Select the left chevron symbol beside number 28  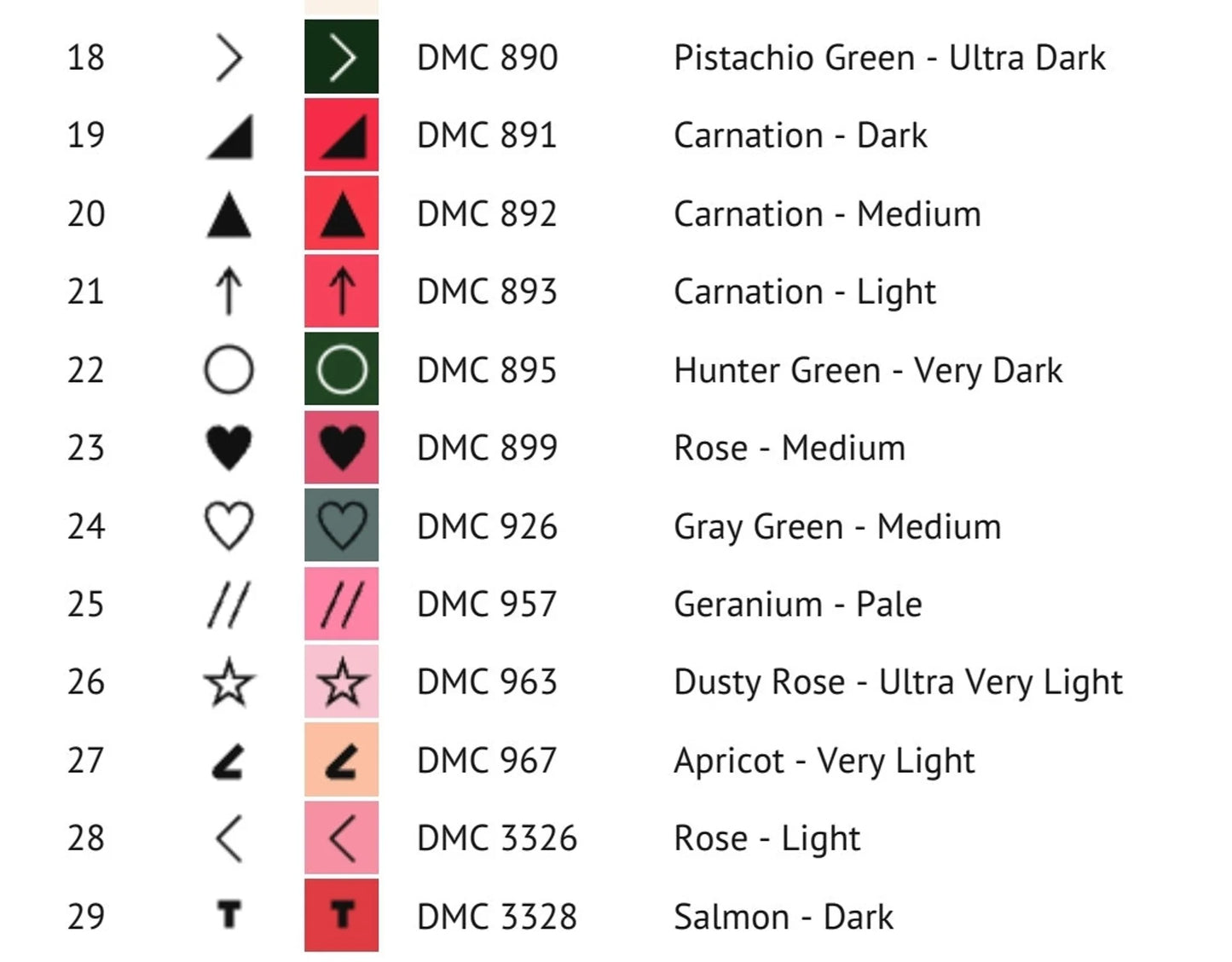tap(228, 838)
